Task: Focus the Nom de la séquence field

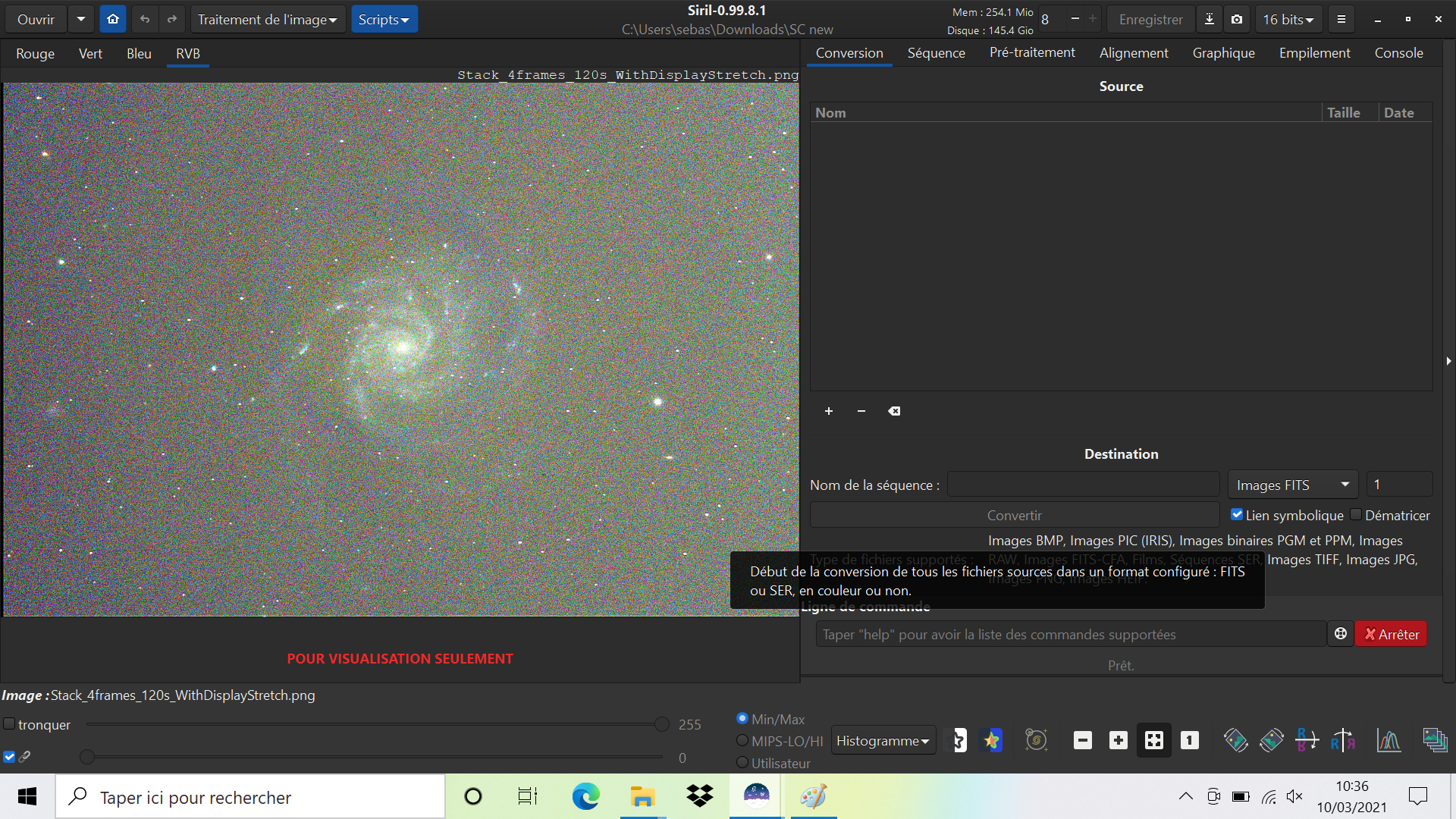Action: tap(1084, 485)
